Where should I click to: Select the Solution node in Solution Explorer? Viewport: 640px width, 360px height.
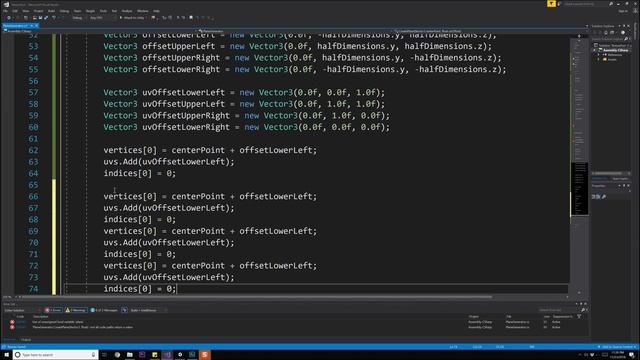pyautogui.click(x=611, y=45)
